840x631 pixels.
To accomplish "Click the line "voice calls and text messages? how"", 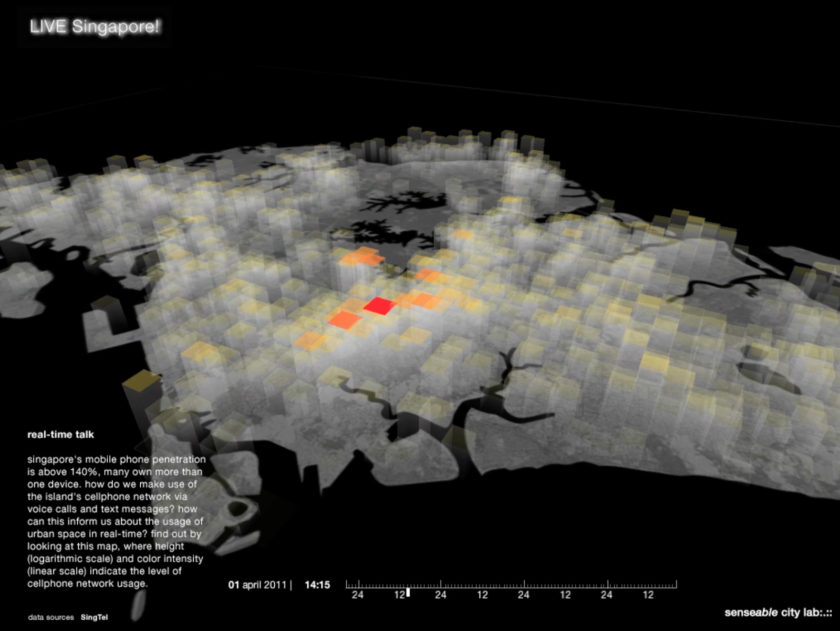I will pos(112,509).
